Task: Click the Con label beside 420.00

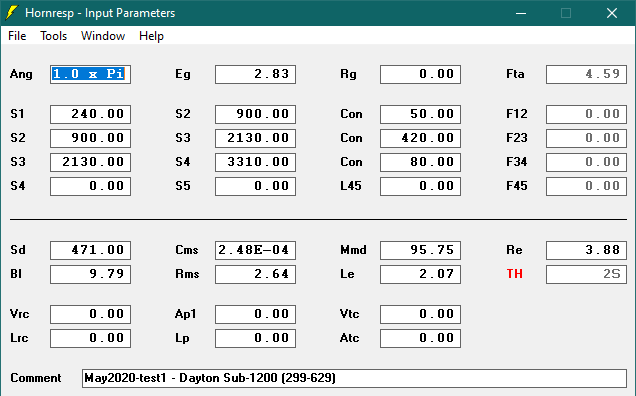Action: pyautogui.click(x=351, y=138)
